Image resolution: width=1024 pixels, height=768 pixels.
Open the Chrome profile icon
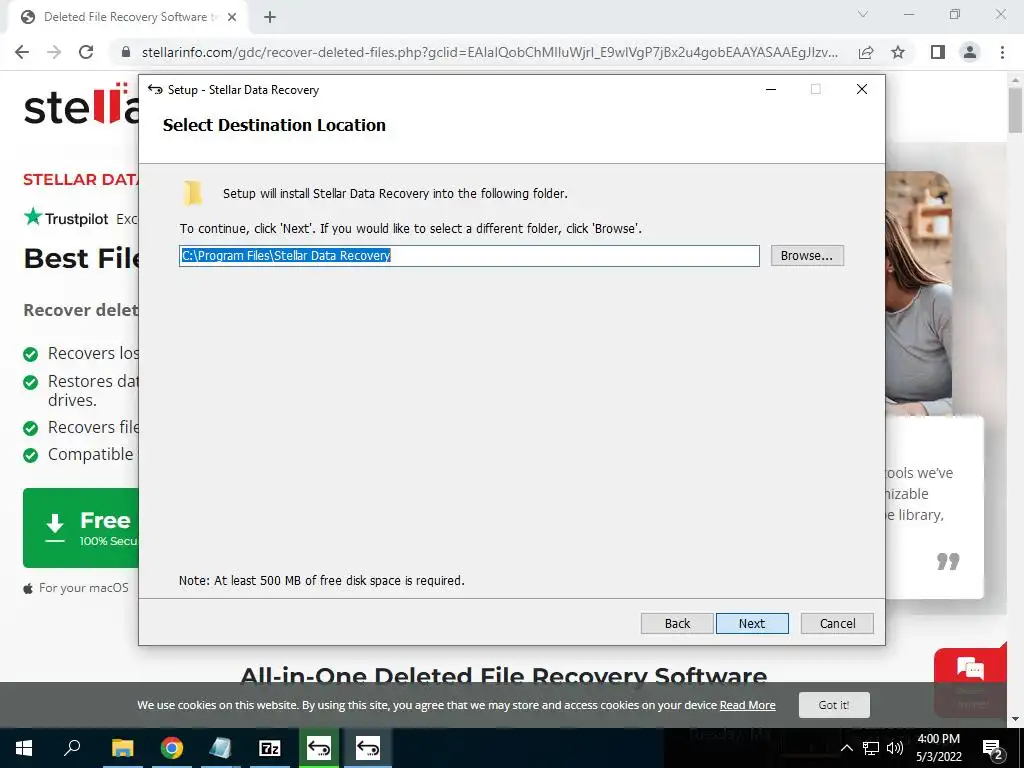[x=970, y=52]
